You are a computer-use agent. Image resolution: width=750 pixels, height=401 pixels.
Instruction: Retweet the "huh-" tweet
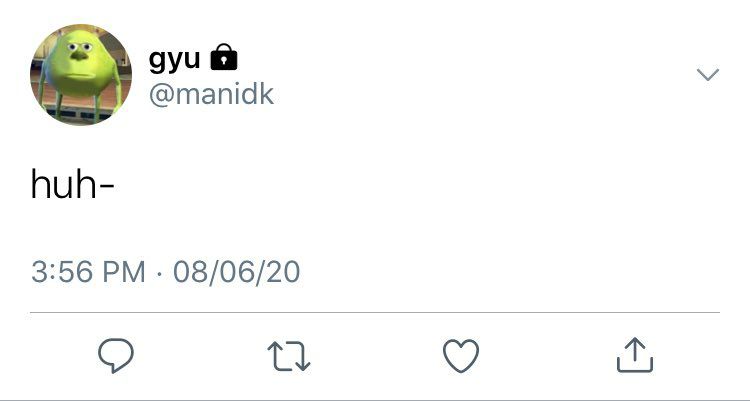[289, 356]
